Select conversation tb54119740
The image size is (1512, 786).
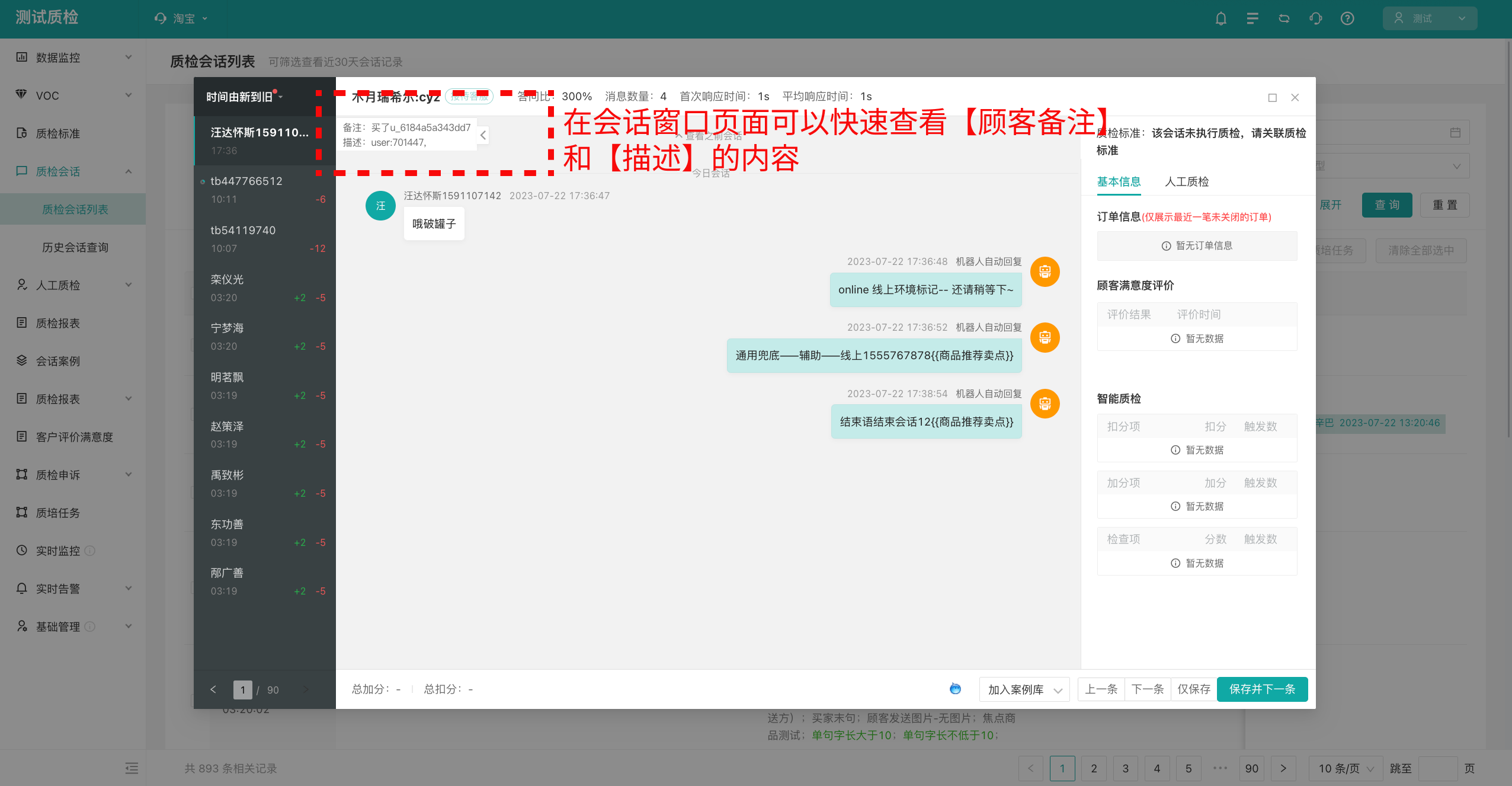[265, 239]
